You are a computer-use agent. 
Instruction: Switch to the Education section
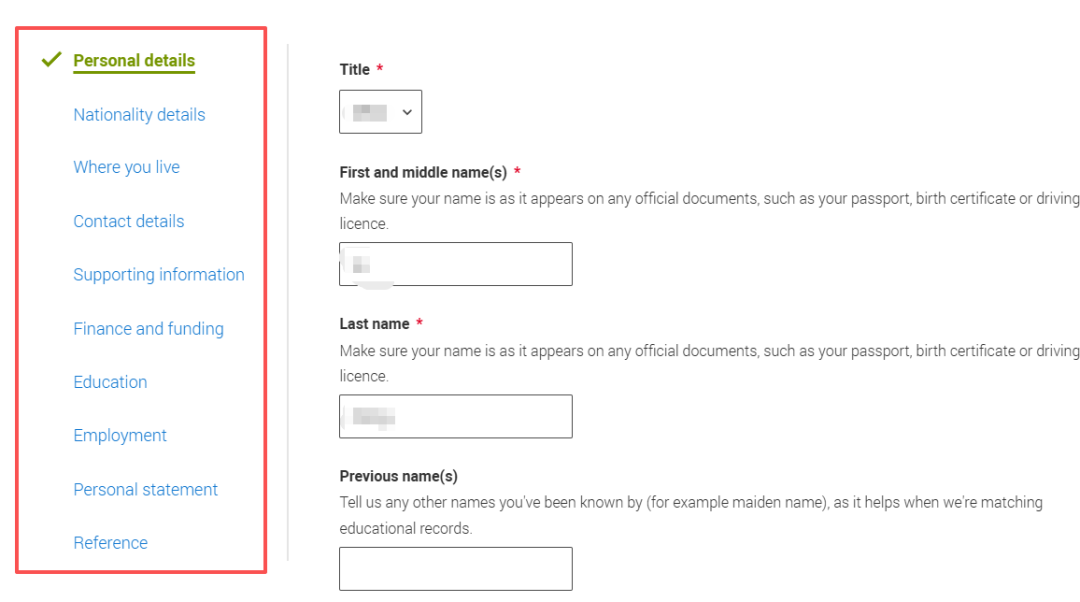pos(110,382)
